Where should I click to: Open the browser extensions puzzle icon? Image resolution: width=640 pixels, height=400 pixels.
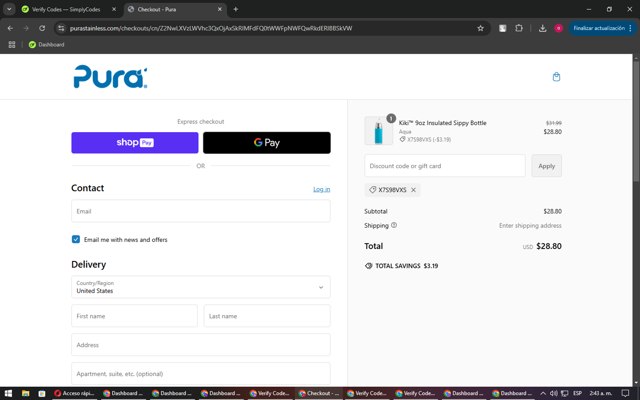pyautogui.click(x=519, y=28)
